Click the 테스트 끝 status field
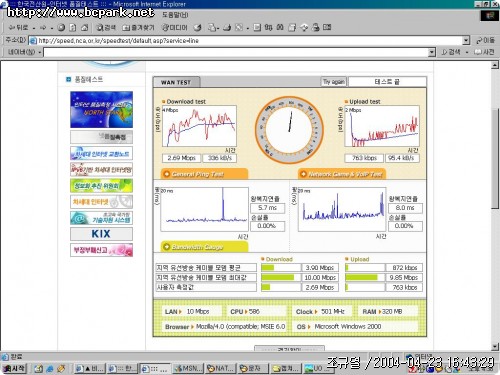The width and height of the screenshot is (500, 375). (x=387, y=82)
